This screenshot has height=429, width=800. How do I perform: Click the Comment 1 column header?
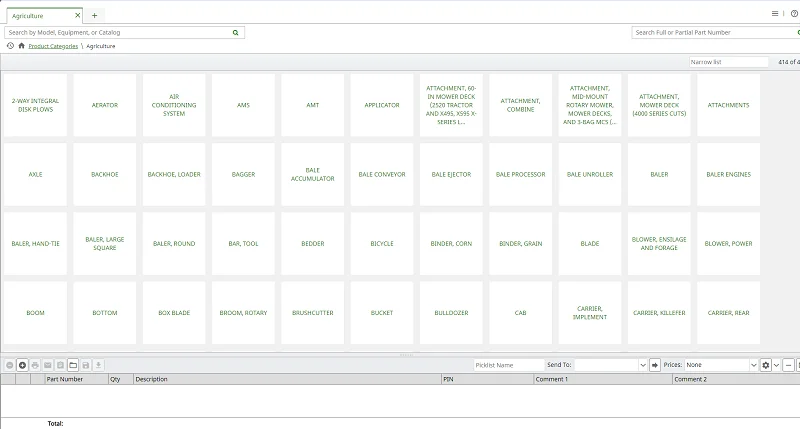(x=603, y=379)
